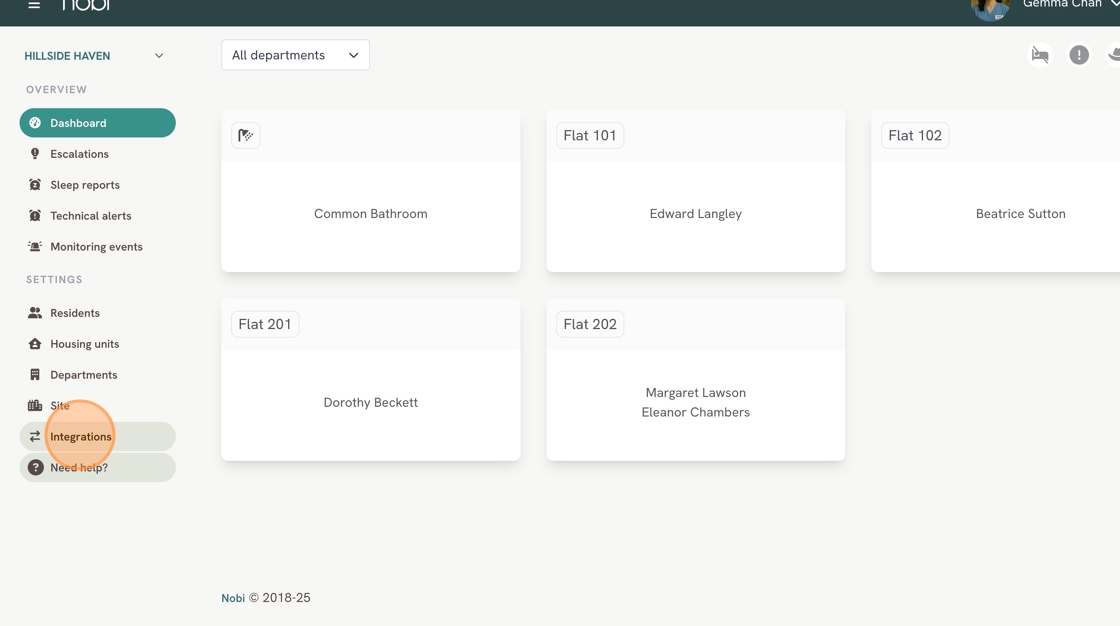Click the bed icon in top toolbar
Screen dimensions: 1120x626
tap(1040, 55)
